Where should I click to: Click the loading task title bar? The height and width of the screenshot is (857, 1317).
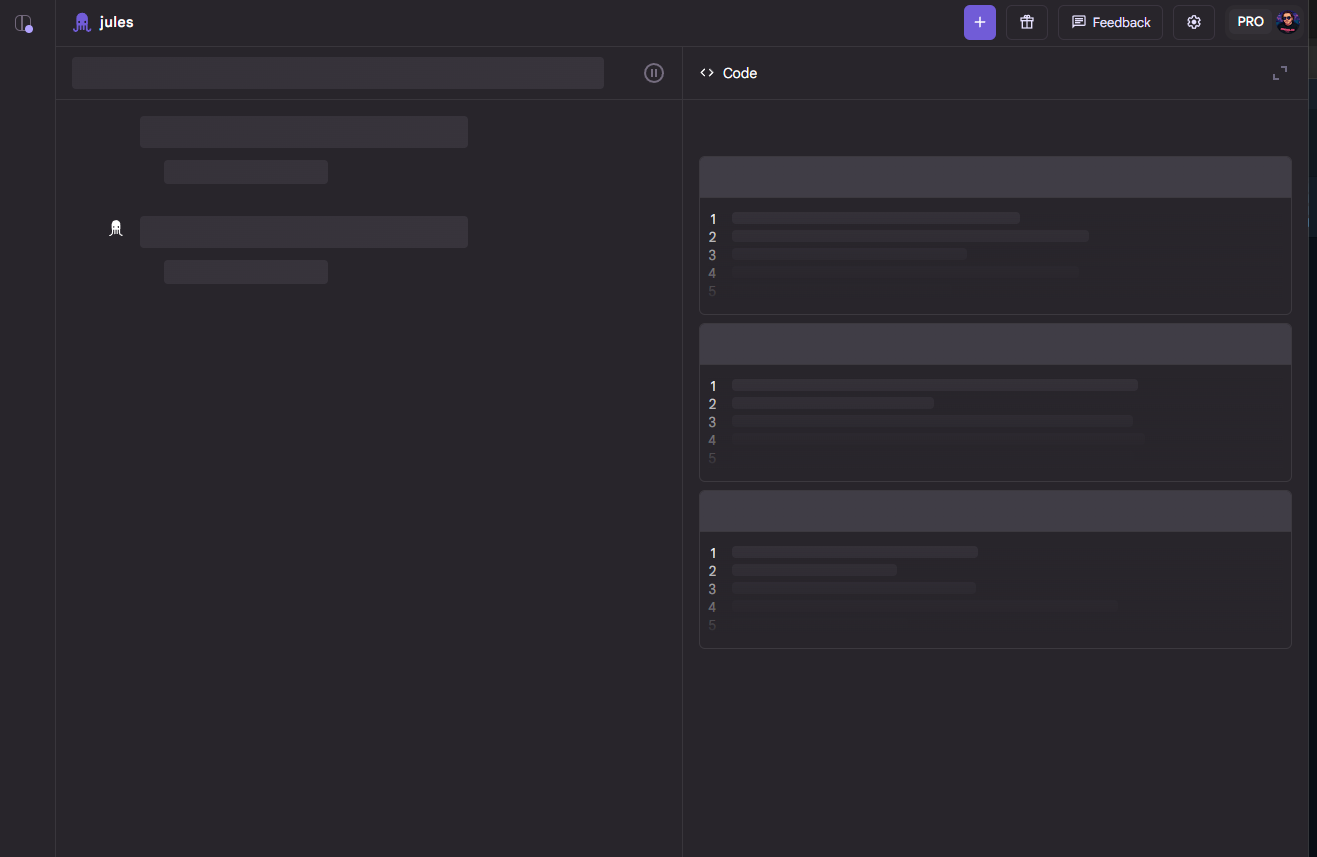[x=337, y=73]
